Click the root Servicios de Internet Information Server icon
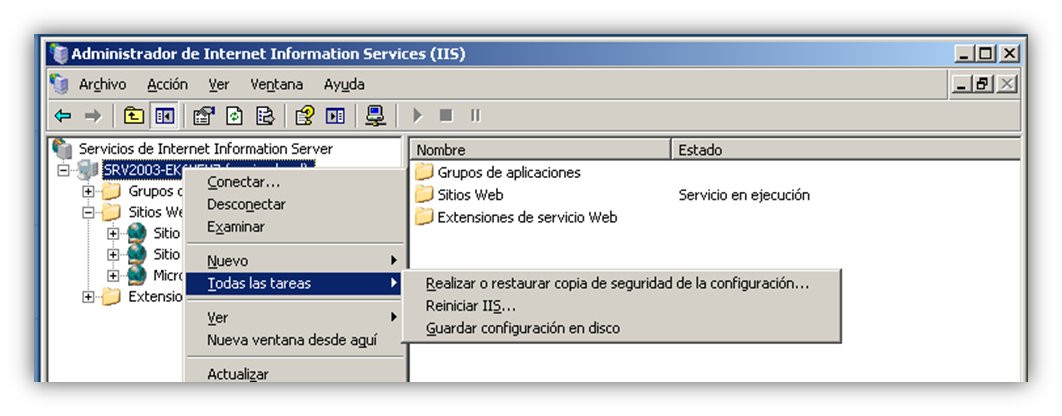This screenshot has height=416, width=1062. coord(62,148)
